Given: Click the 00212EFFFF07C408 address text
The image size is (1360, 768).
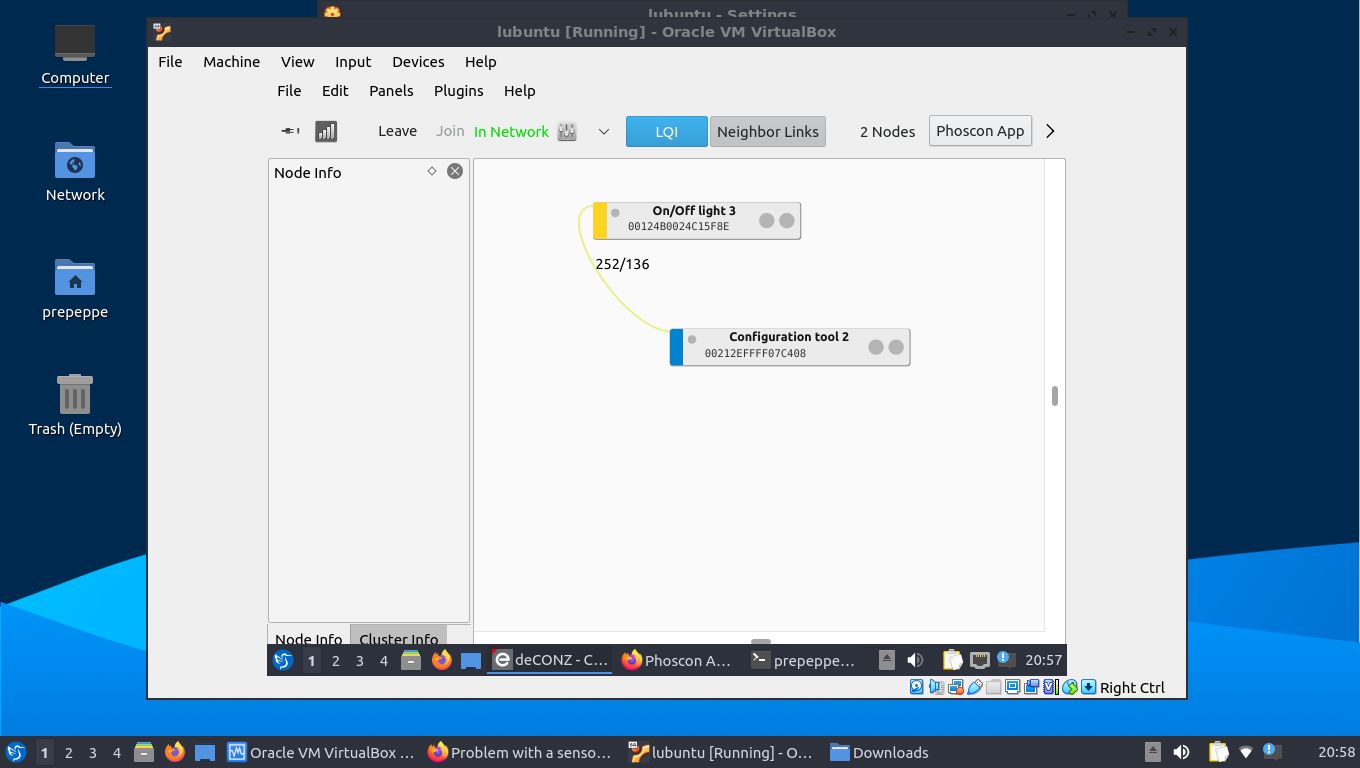Looking at the screenshot, I should [755, 353].
